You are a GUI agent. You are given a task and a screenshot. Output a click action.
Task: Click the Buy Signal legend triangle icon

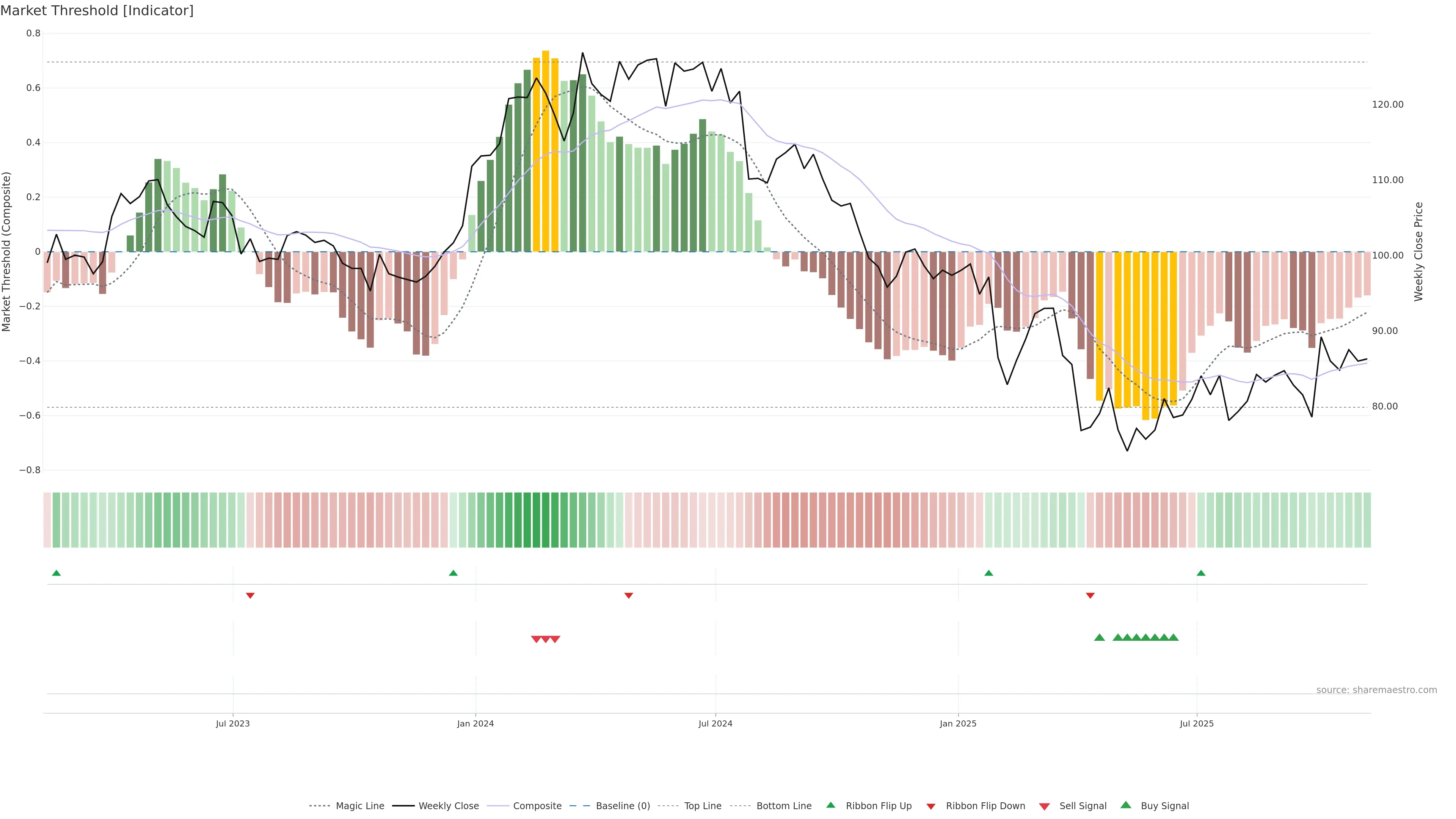tap(1125, 805)
